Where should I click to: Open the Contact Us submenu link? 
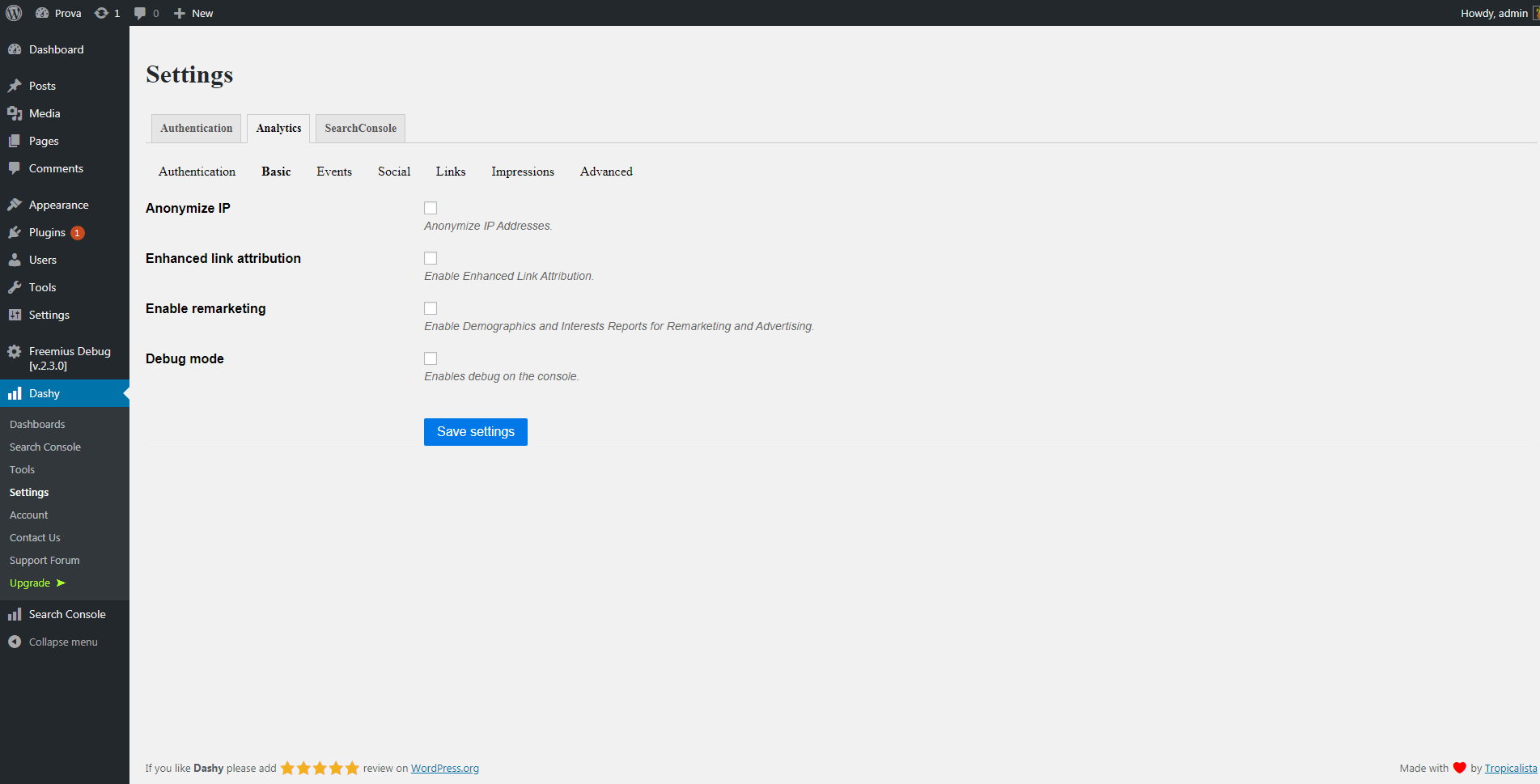coord(35,537)
